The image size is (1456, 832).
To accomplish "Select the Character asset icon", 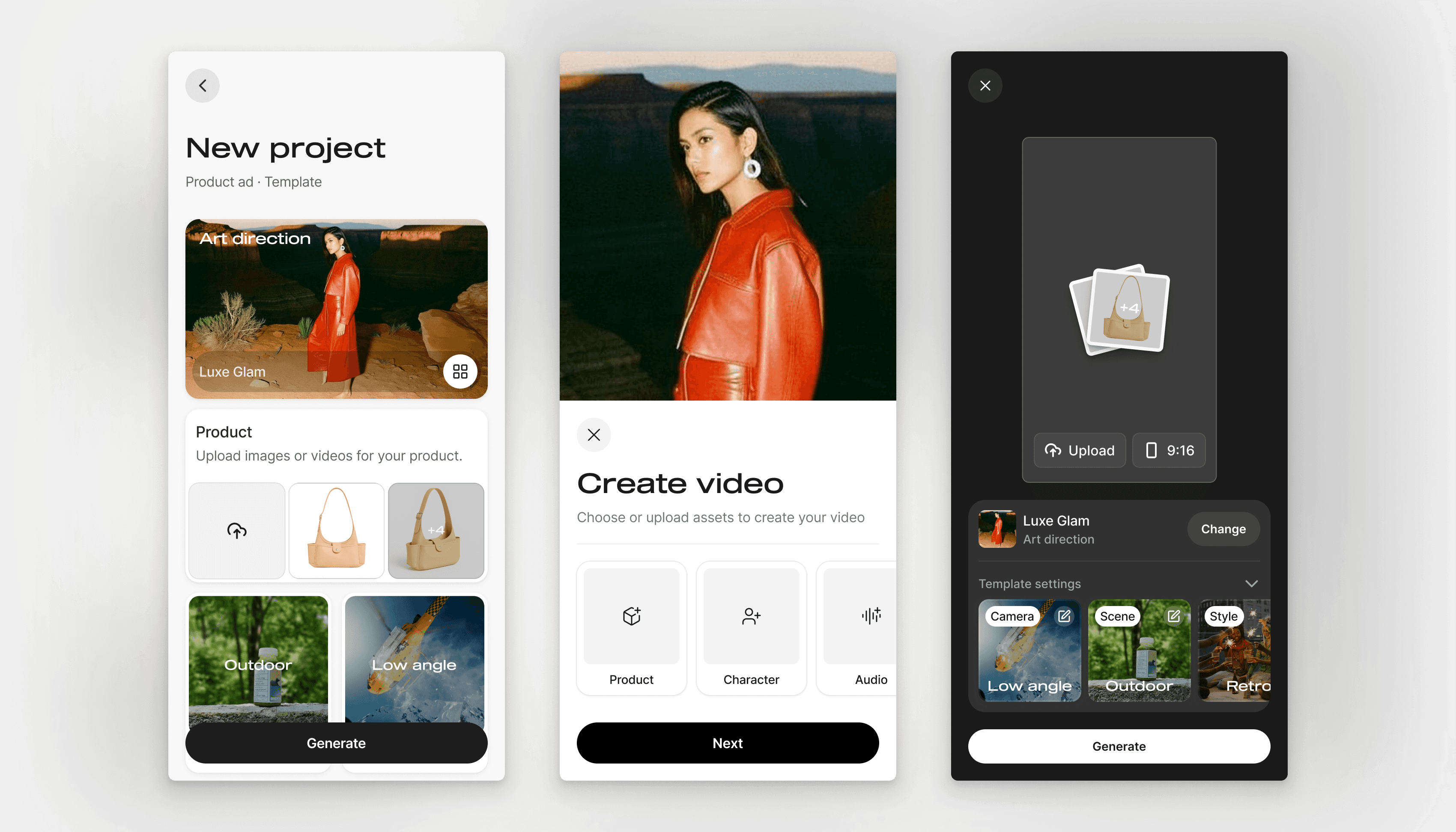I will (x=751, y=616).
